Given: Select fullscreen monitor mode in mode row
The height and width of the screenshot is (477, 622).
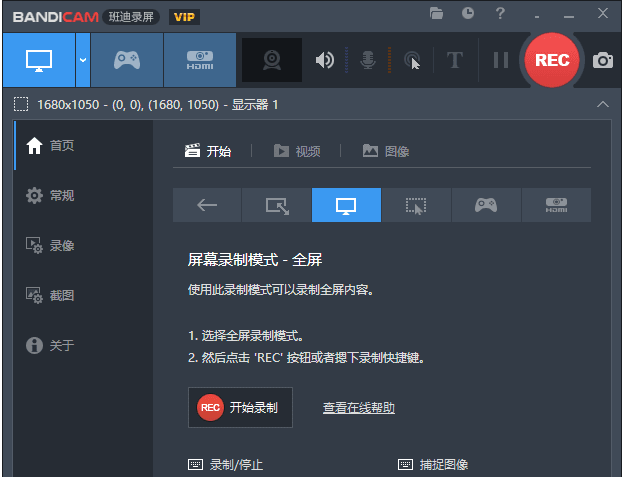Looking at the screenshot, I should [x=346, y=205].
